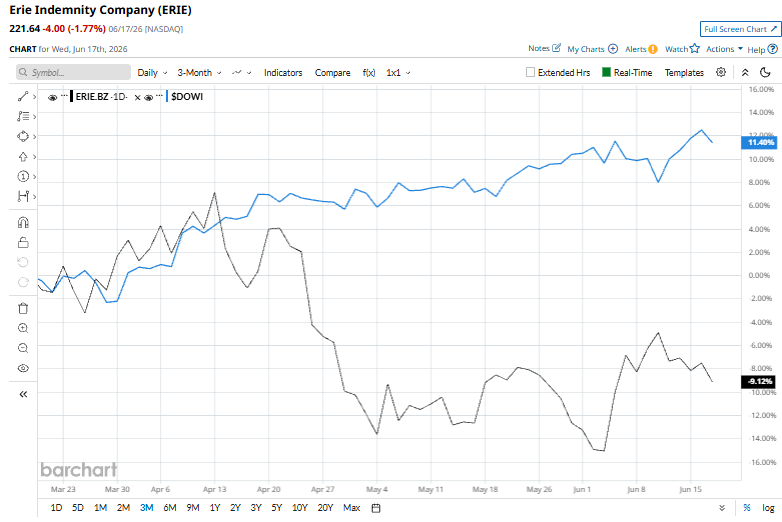Toggle the lock drawings icon
The width and height of the screenshot is (782, 522).
tap(23, 243)
